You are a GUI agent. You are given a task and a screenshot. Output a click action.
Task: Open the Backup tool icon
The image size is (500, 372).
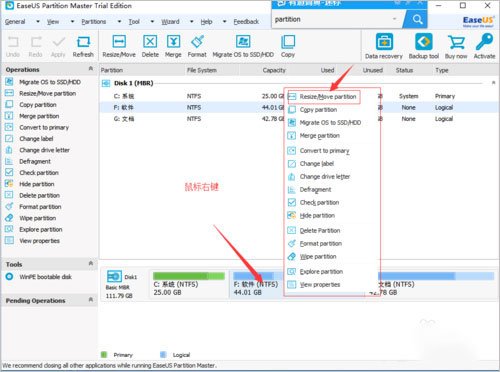(x=424, y=46)
